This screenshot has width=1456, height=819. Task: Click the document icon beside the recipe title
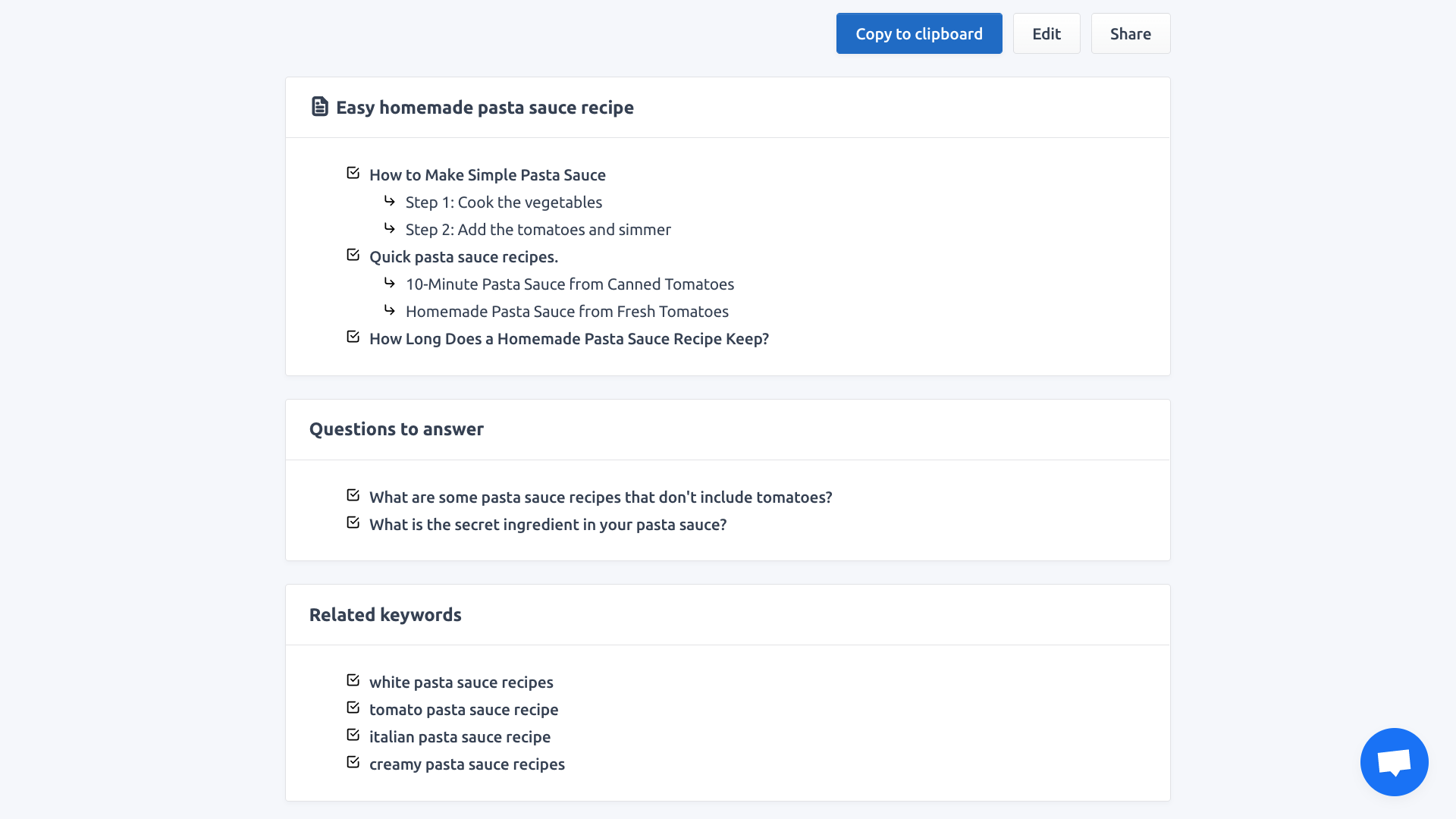(320, 107)
